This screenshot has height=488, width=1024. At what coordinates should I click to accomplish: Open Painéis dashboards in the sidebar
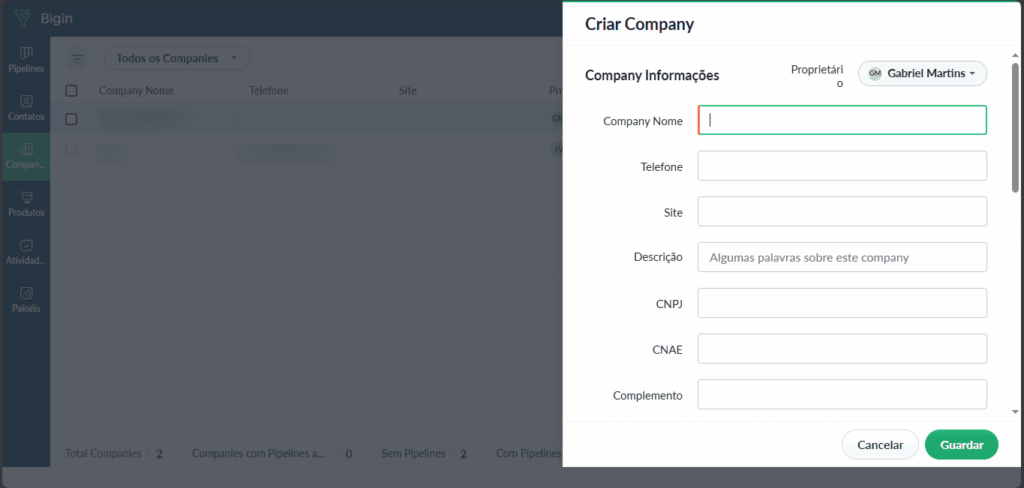(26, 299)
